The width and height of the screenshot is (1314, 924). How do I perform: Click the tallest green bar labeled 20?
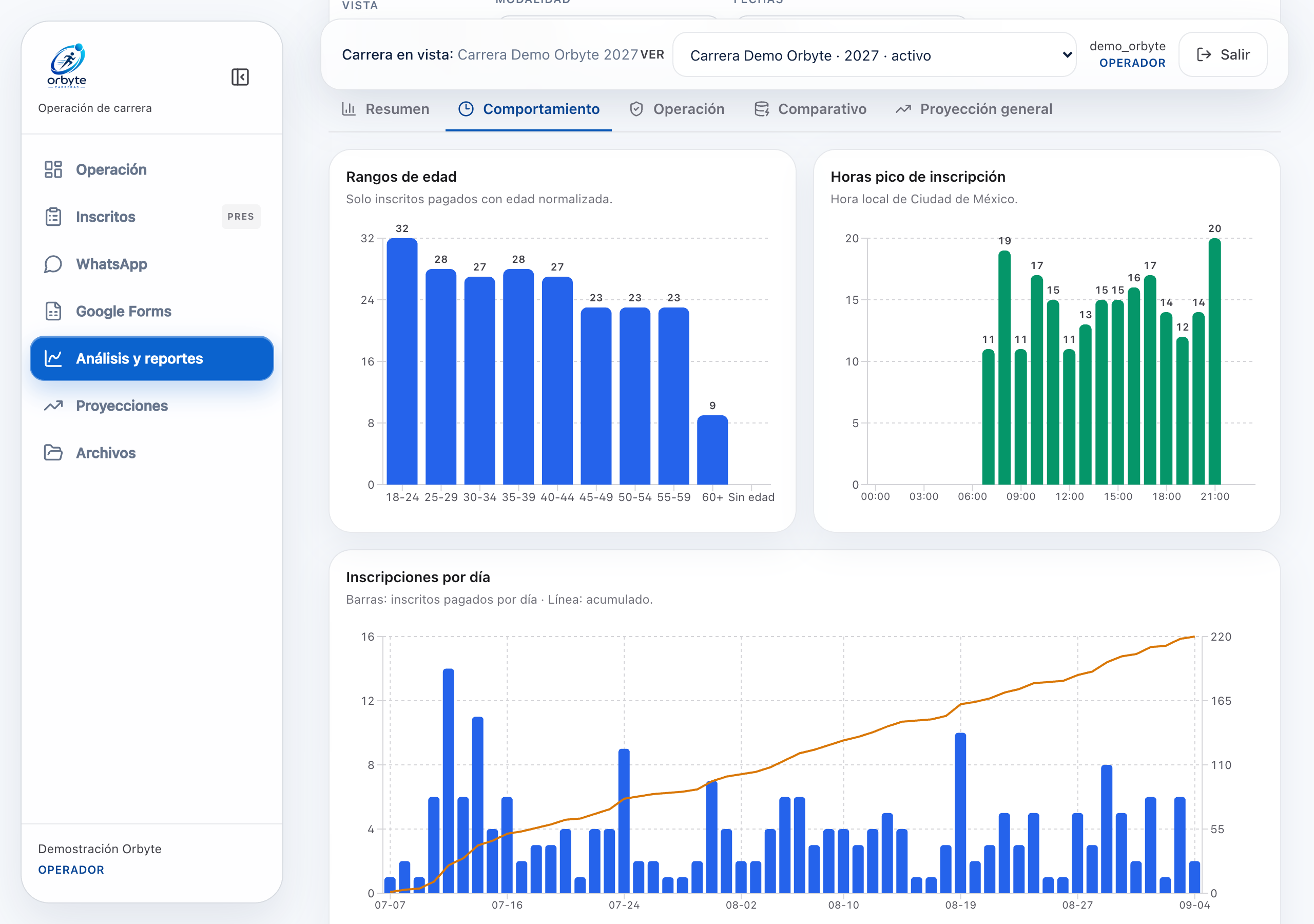pos(1214,361)
